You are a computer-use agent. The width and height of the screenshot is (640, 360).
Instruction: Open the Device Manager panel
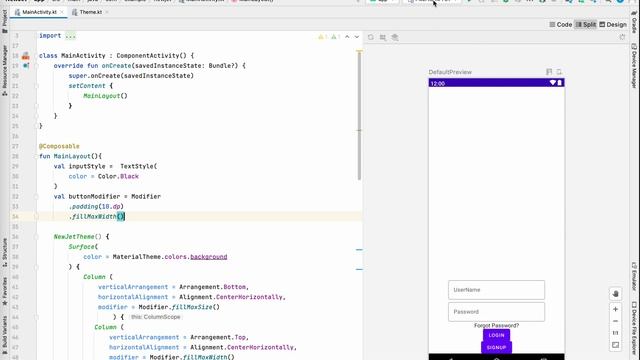[634, 65]
